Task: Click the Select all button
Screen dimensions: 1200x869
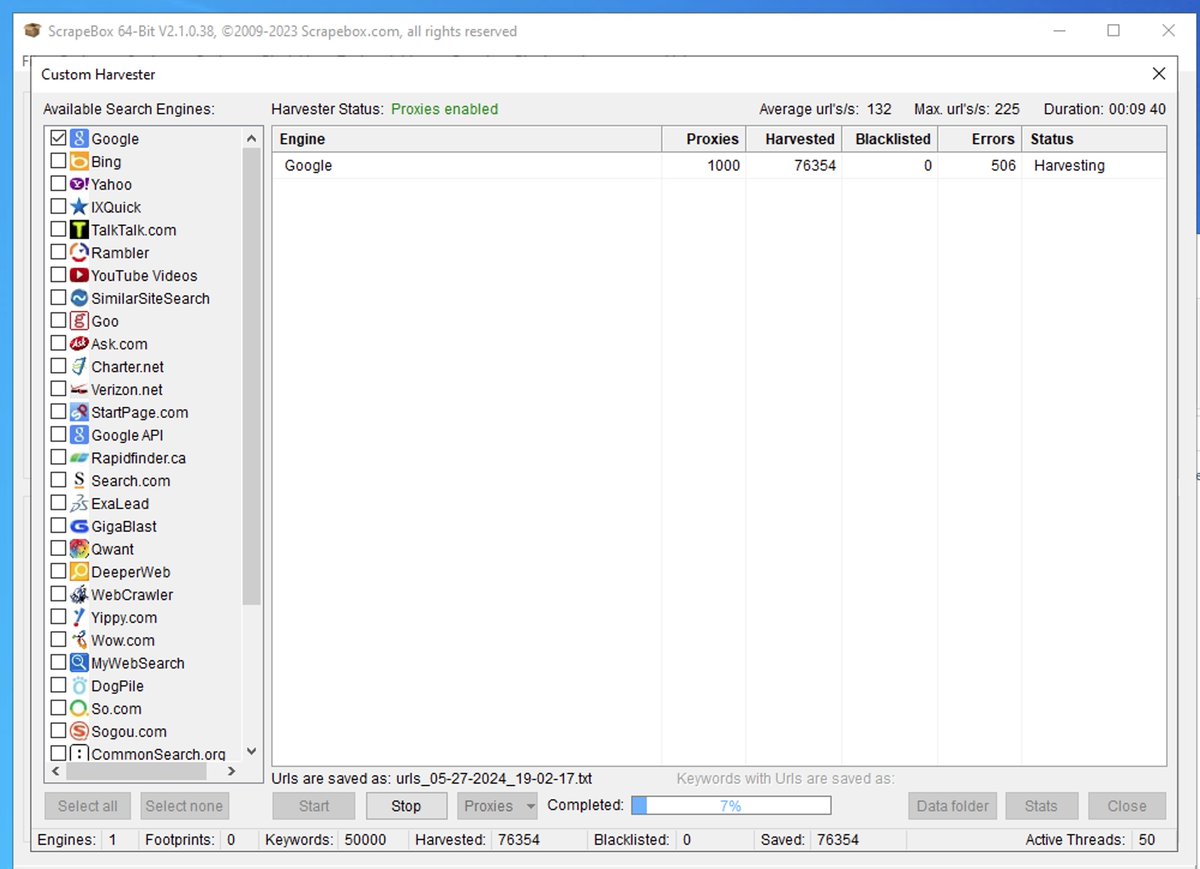Action: pos(87,806)
